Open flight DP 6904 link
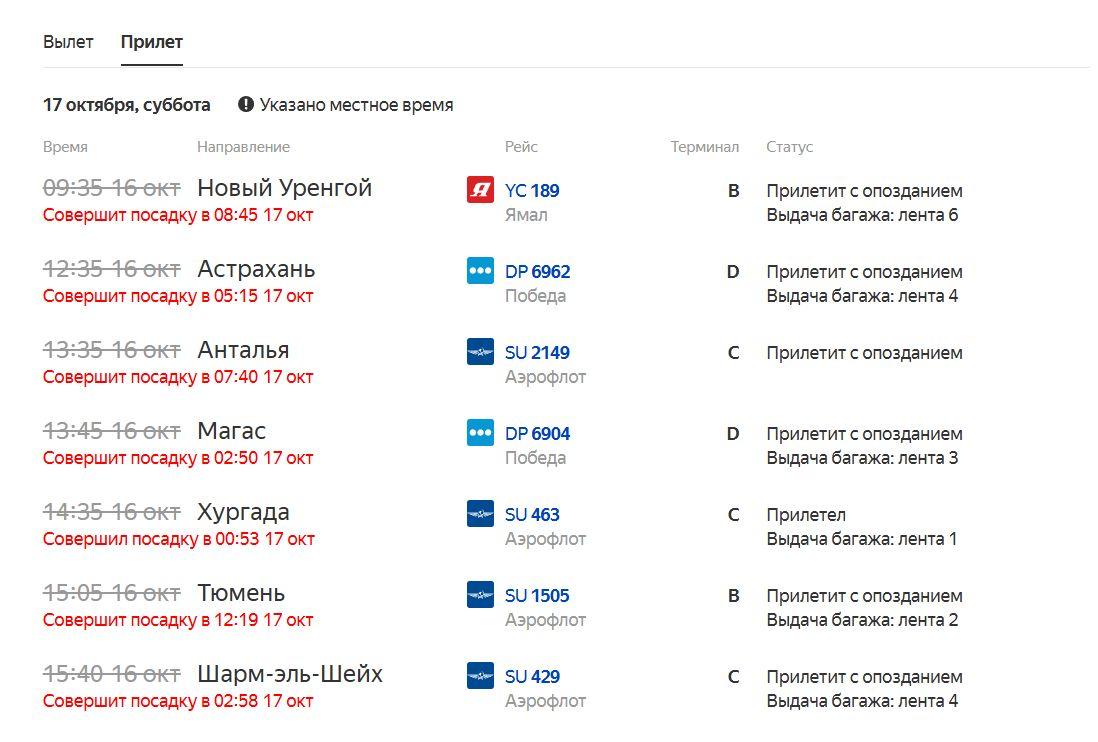The height and width of the screenshot is (742, 1098). [538, 434]
